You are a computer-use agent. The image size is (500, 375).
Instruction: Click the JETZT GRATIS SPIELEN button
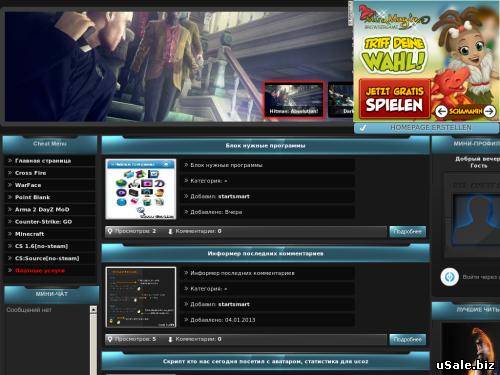pos(394,99)
